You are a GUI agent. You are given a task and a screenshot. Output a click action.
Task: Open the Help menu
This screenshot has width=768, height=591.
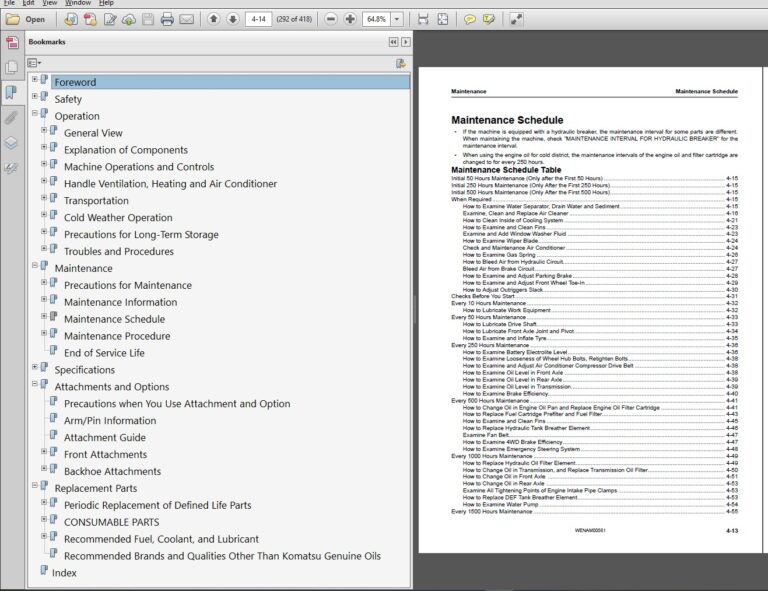(106, 3)
